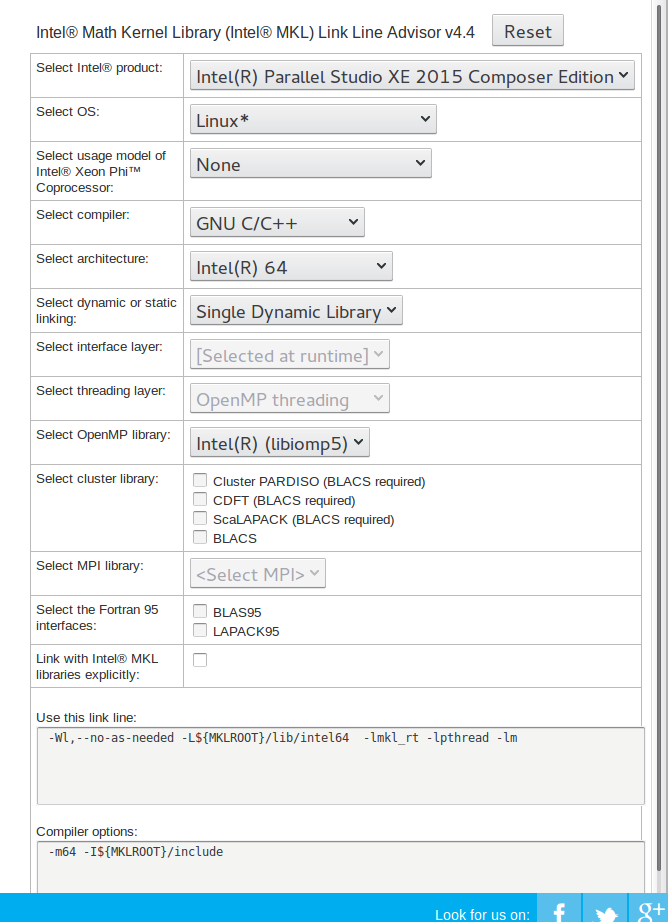Open the OpenMP library dropdown showing libiomp5

(x=280, y=443)
